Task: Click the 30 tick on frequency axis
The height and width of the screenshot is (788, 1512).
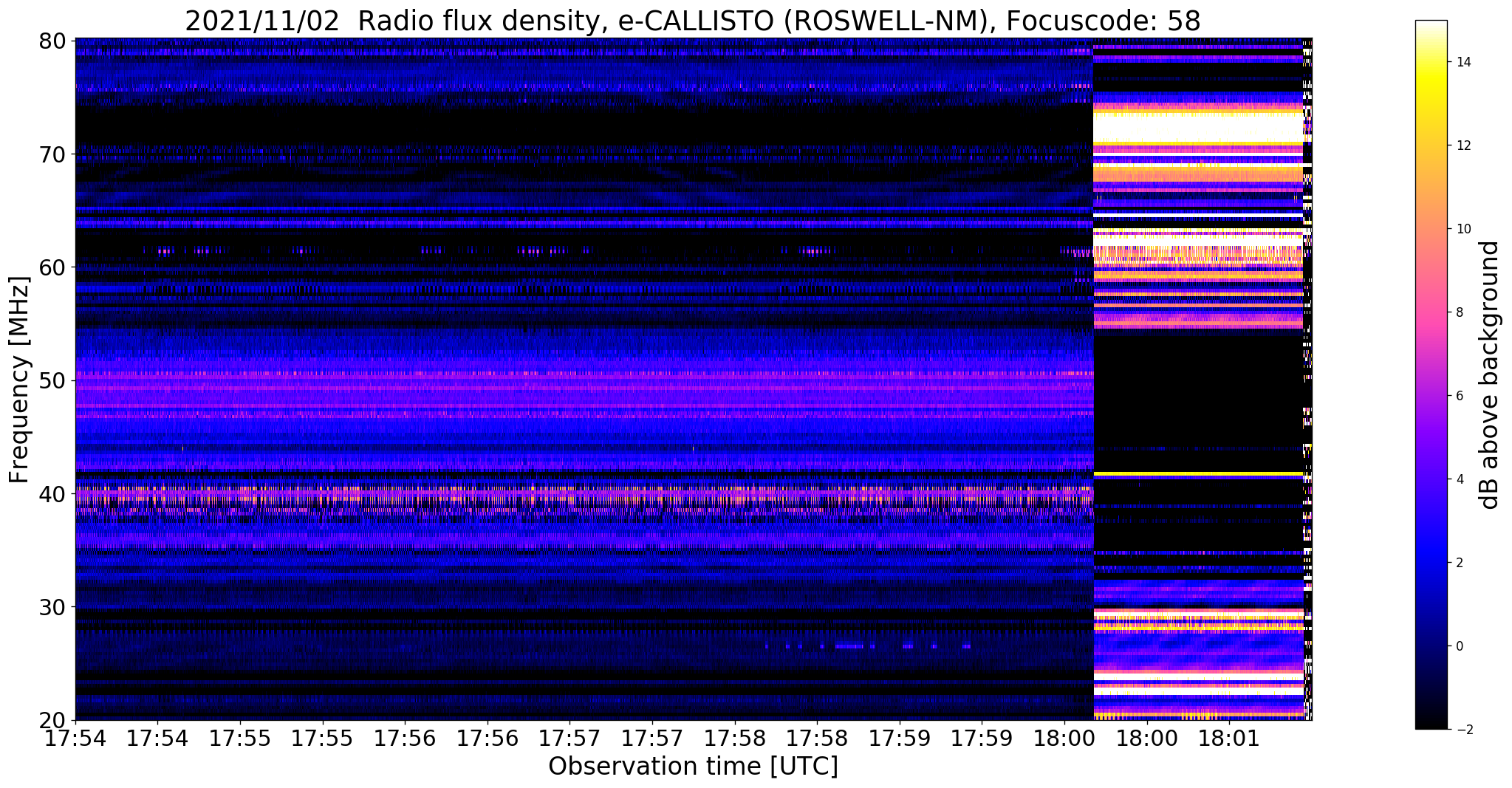Action: coord(52,607)
